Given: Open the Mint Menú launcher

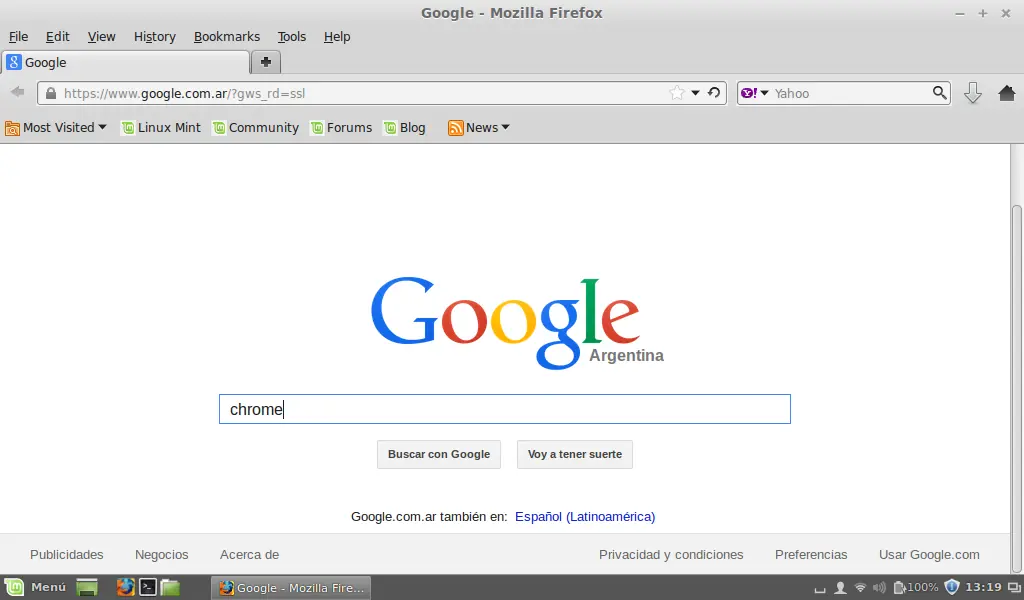Looking at the screenshot, I should tap(35, 587).
